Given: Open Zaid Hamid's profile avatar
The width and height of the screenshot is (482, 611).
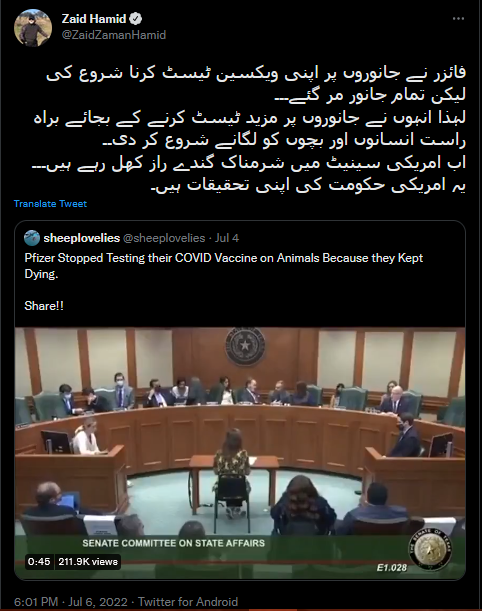Looking at the screenshot, I should coord(33,28).
